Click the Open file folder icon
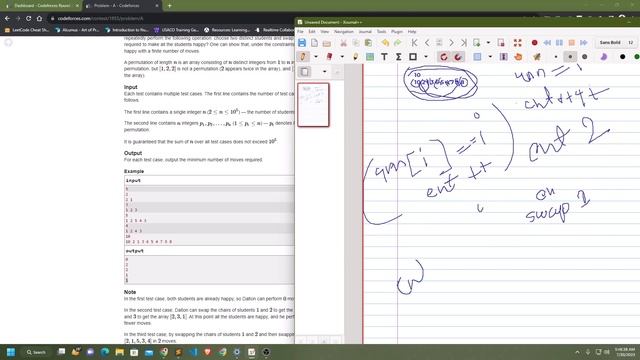This screenshot has height=360, width=640. [x=327, y=43]
